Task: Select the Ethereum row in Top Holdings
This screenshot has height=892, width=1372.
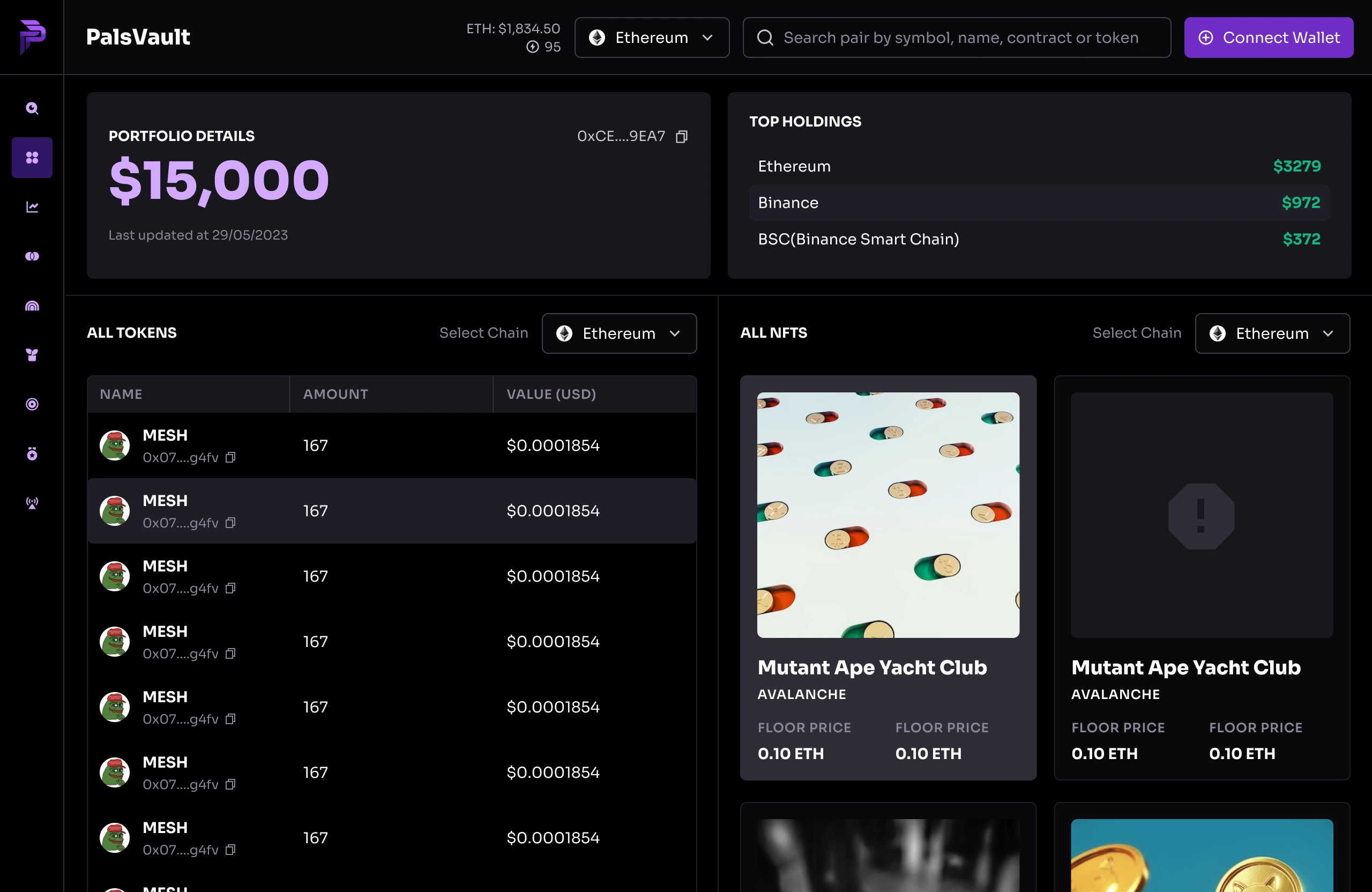Action: [1039, 166]
